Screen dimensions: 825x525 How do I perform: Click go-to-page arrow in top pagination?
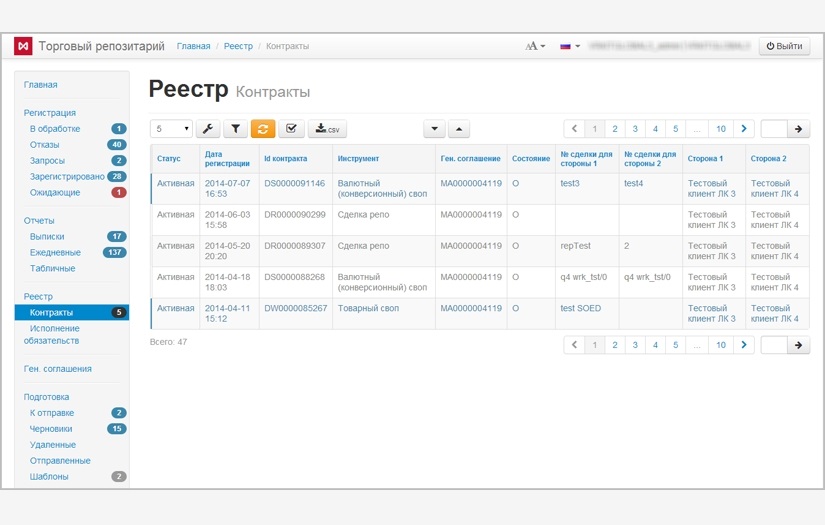tap(798, 129)
